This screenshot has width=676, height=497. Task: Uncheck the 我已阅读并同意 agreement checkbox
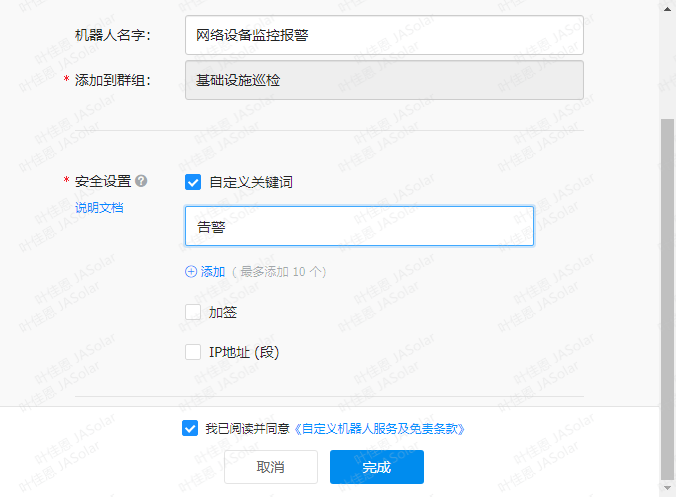(x=190, y=428)
